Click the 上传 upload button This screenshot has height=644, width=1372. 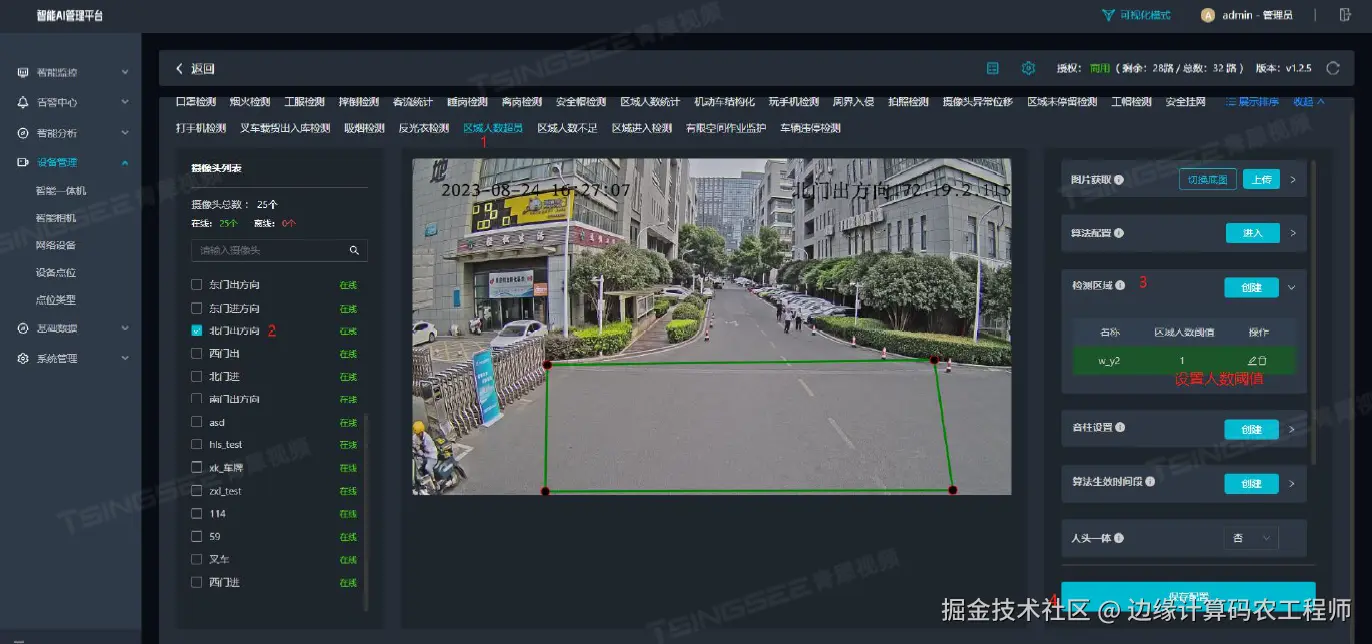tap(1262, 179)
